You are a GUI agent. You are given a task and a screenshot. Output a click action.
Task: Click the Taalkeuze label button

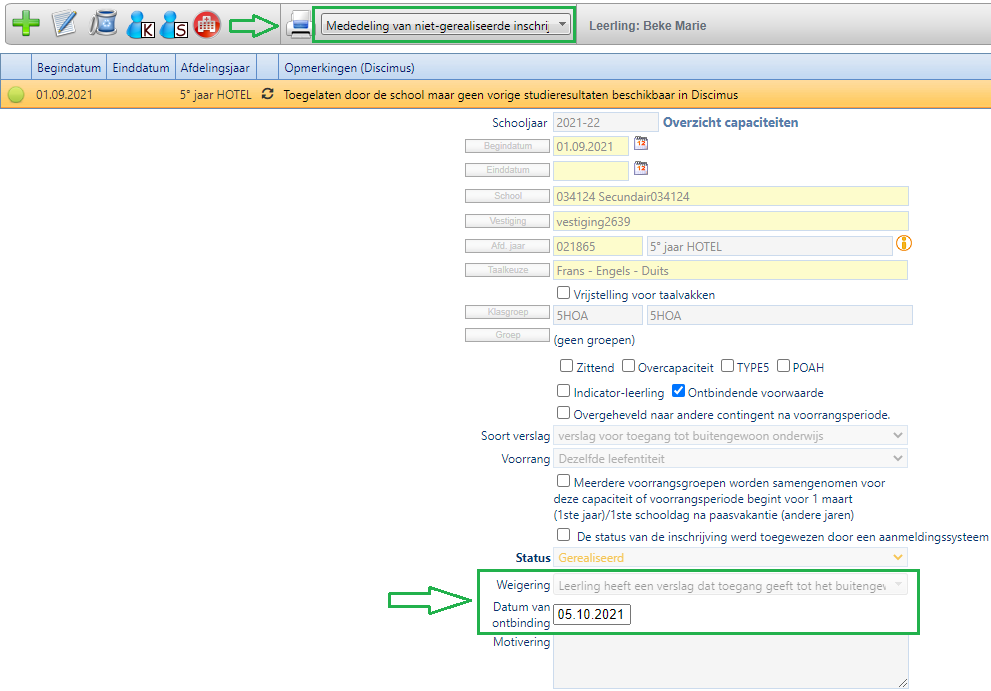click(x=508, y=270)
